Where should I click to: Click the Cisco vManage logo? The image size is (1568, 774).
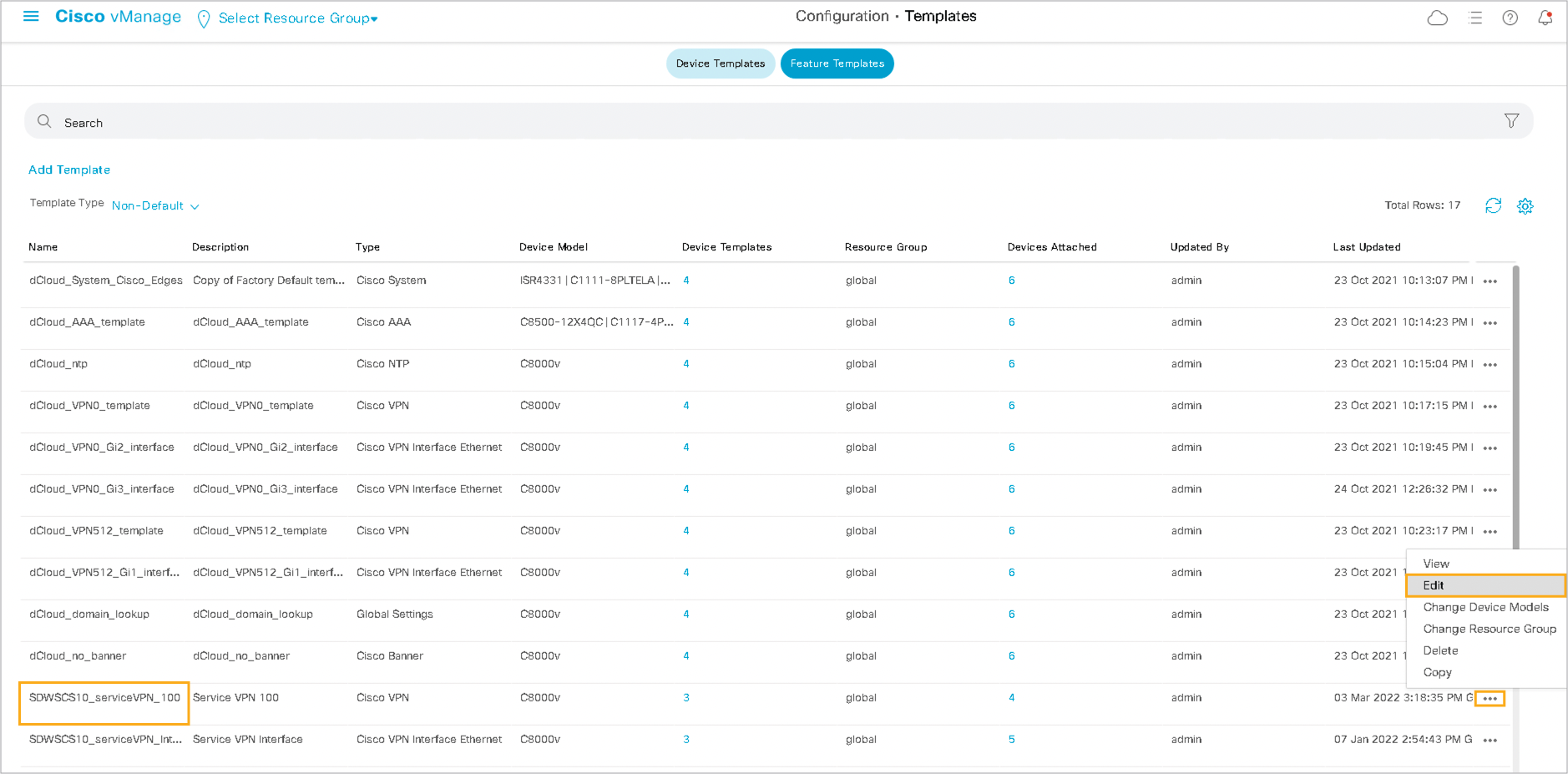(118, 17)
